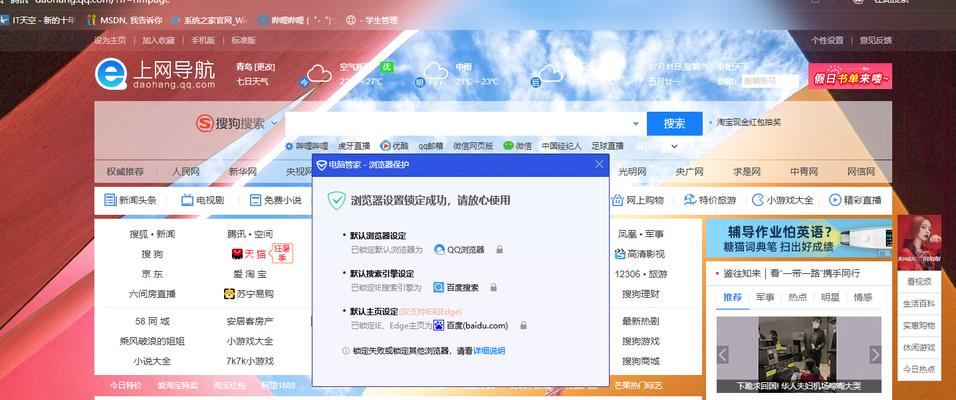The width and height of the screenshot is (956, 400).
Task: Click lock icon beside 百度搜索
Action: point(494,287)
